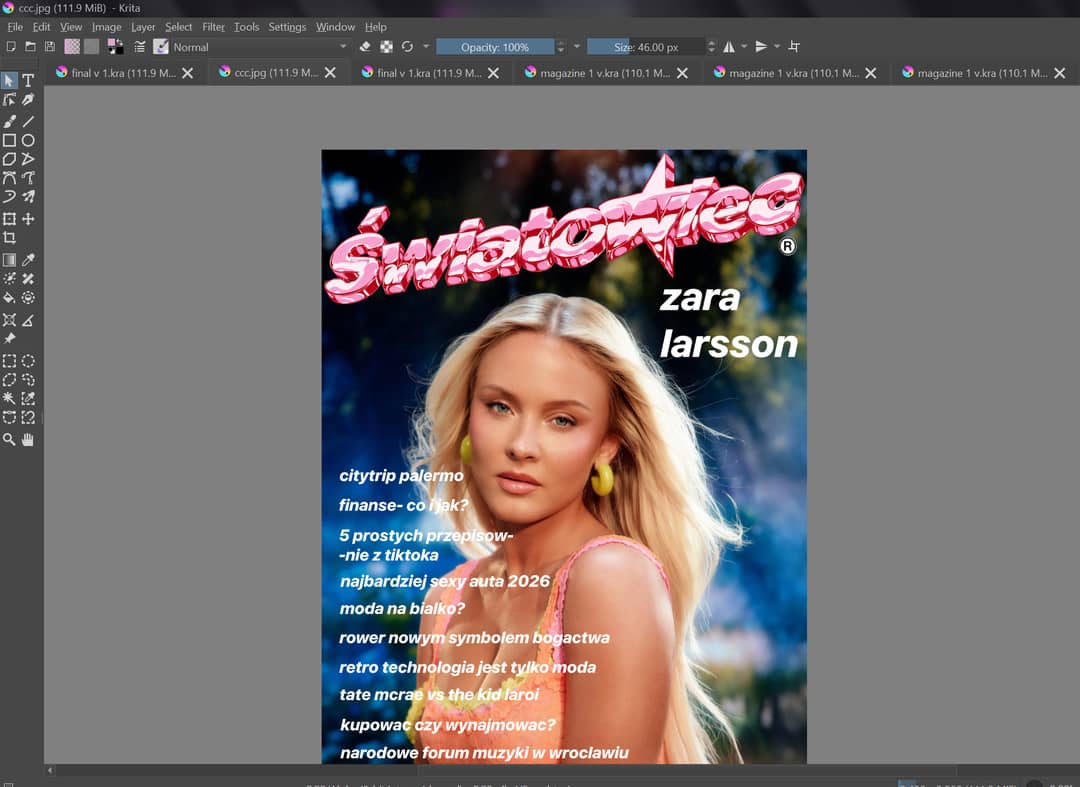Select the Rectangle shape tool

pos(9,140)
